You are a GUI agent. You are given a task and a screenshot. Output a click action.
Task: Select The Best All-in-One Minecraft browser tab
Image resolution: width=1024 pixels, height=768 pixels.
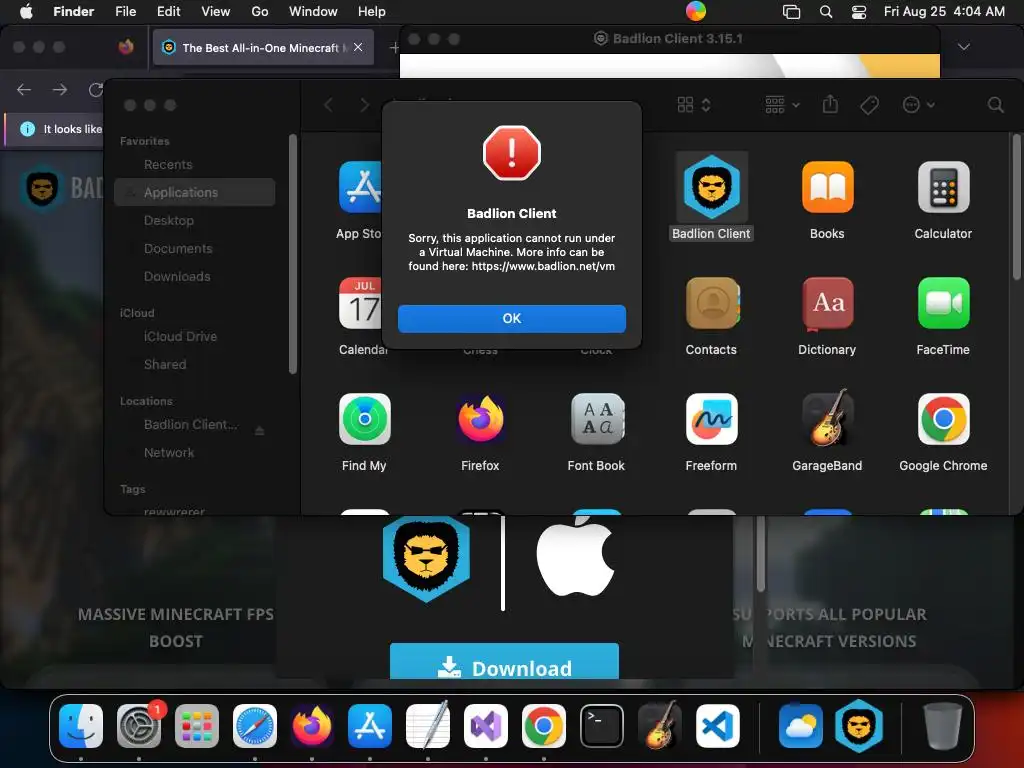(x=263, y=47)
